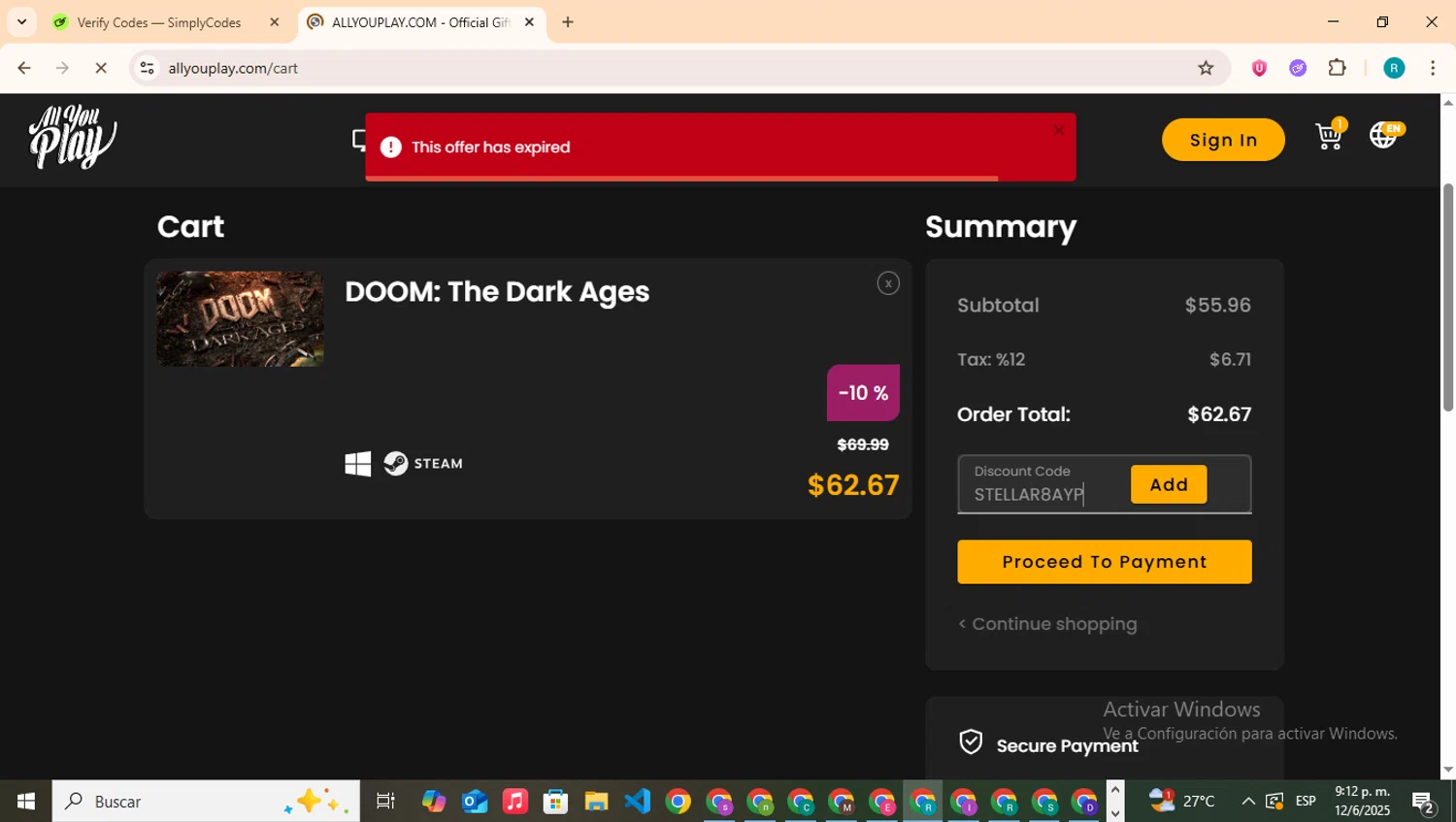The image size is (1456, 822).
Task: Click the Sign In button
Action: click(x=1223, y=140)
